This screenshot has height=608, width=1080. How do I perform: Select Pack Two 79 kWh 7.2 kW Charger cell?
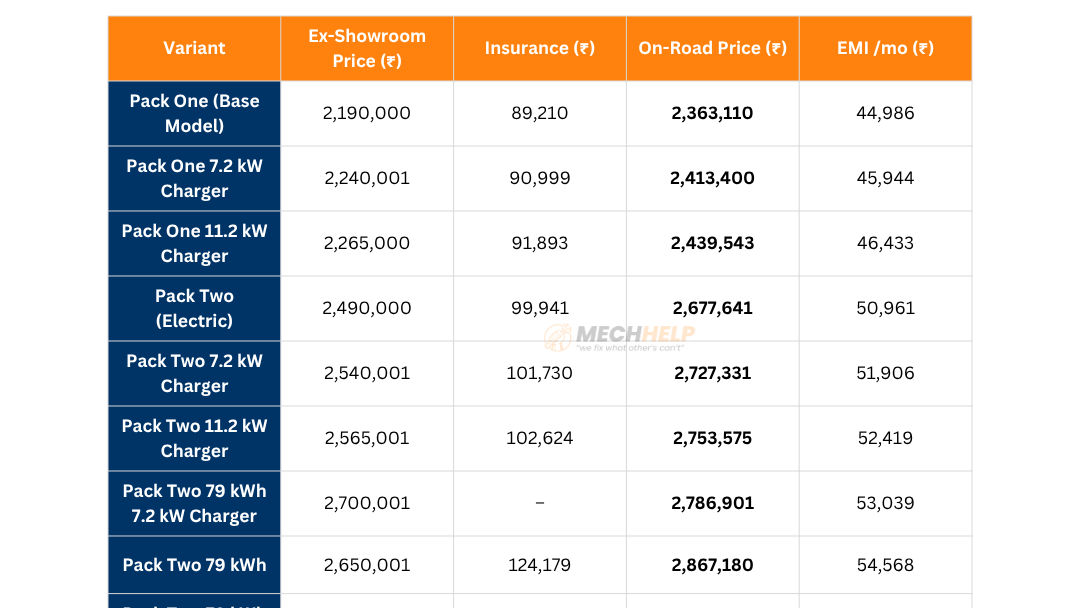click(194, 503)
